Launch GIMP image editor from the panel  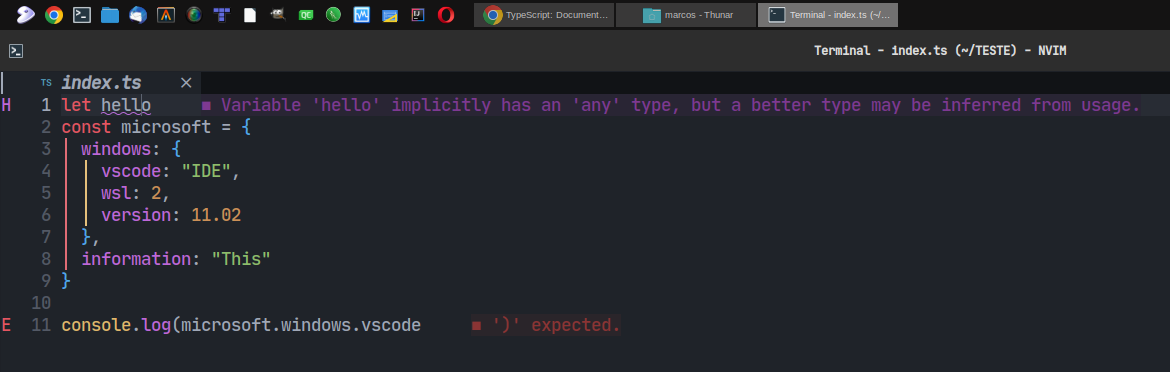[278, 14]
